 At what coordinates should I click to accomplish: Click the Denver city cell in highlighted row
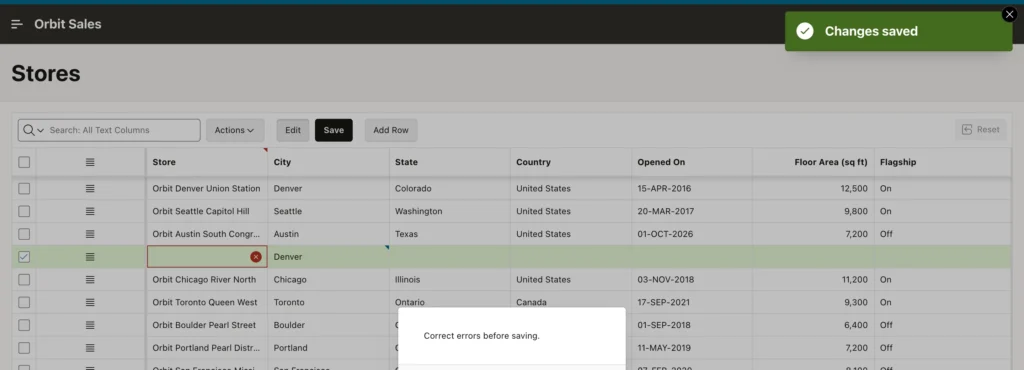[328, 257]
